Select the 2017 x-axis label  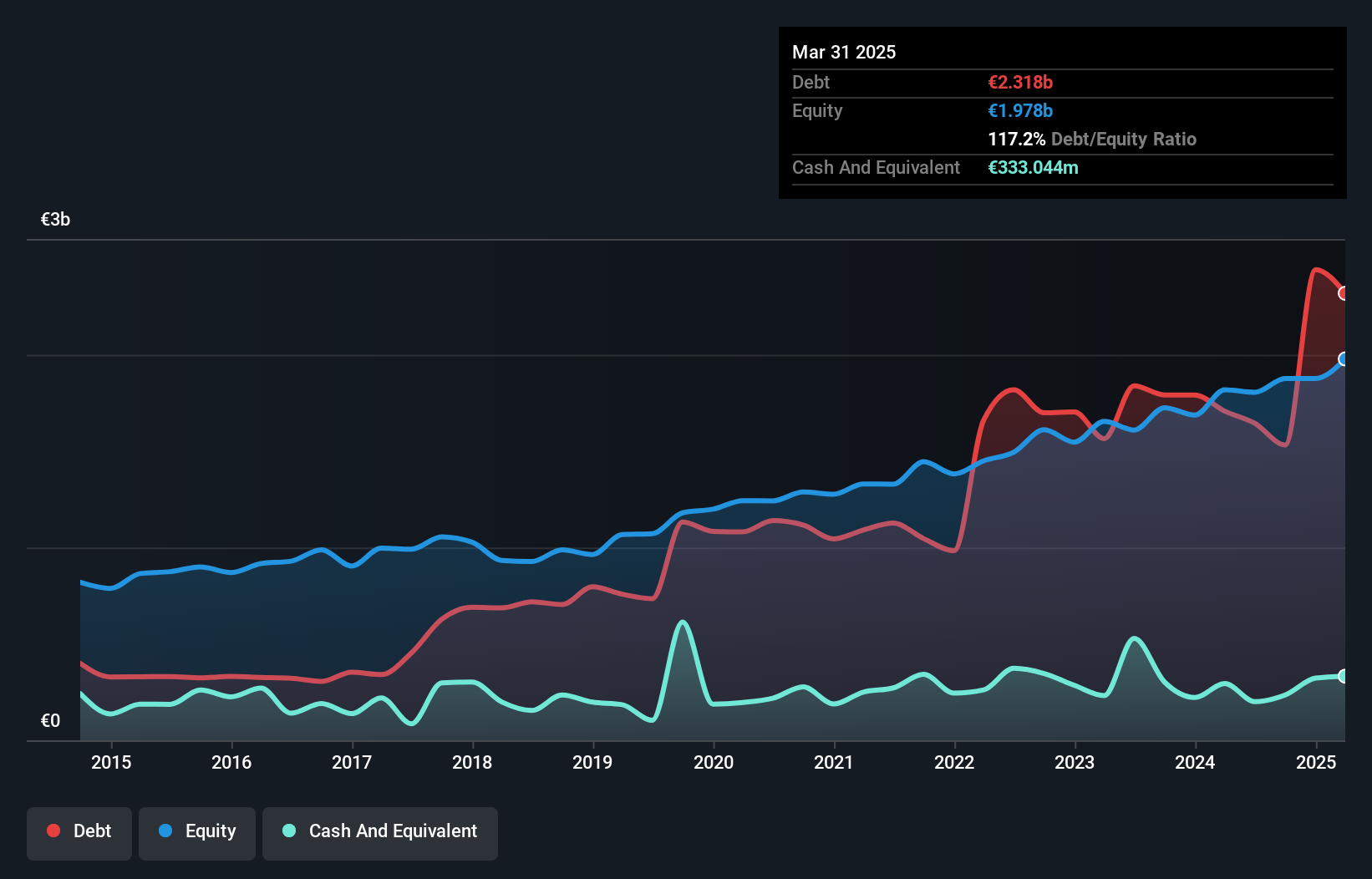coord(352,762)
